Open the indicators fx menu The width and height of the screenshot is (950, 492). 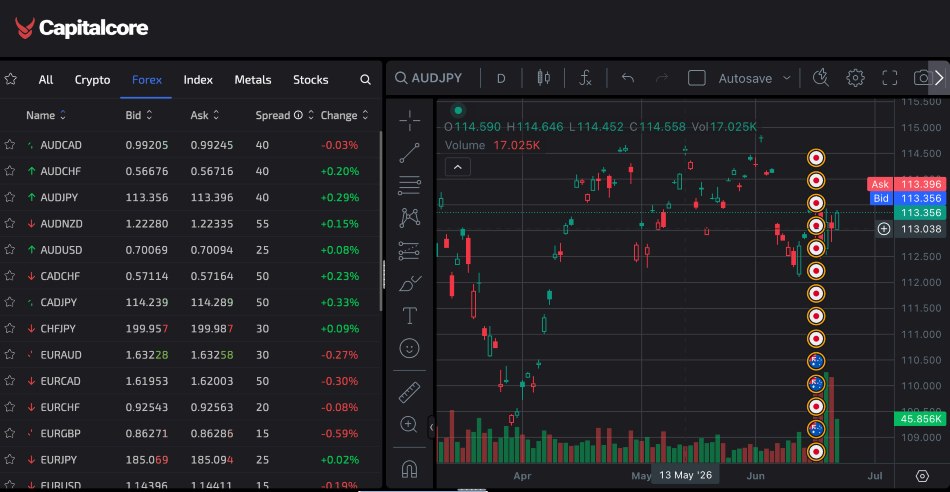coord(585,78)
